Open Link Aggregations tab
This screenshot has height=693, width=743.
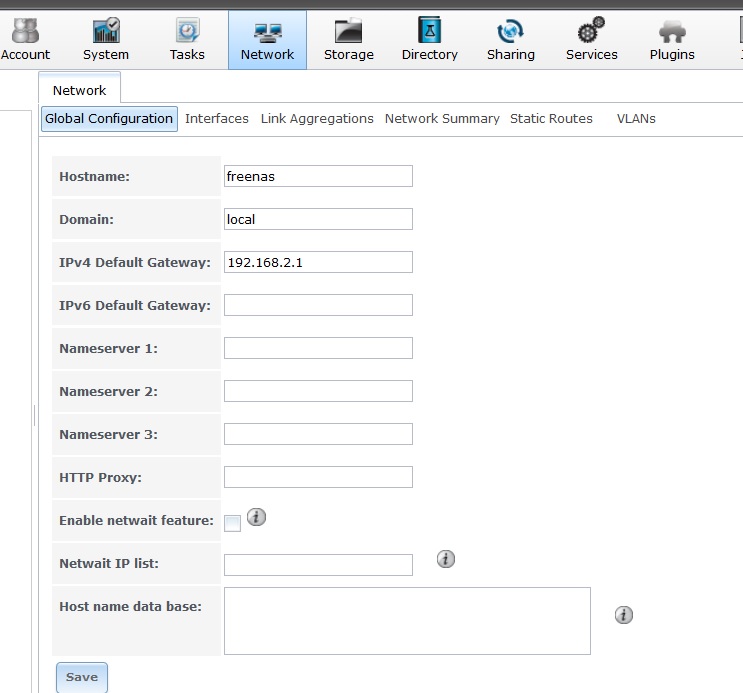click(317, 119)
